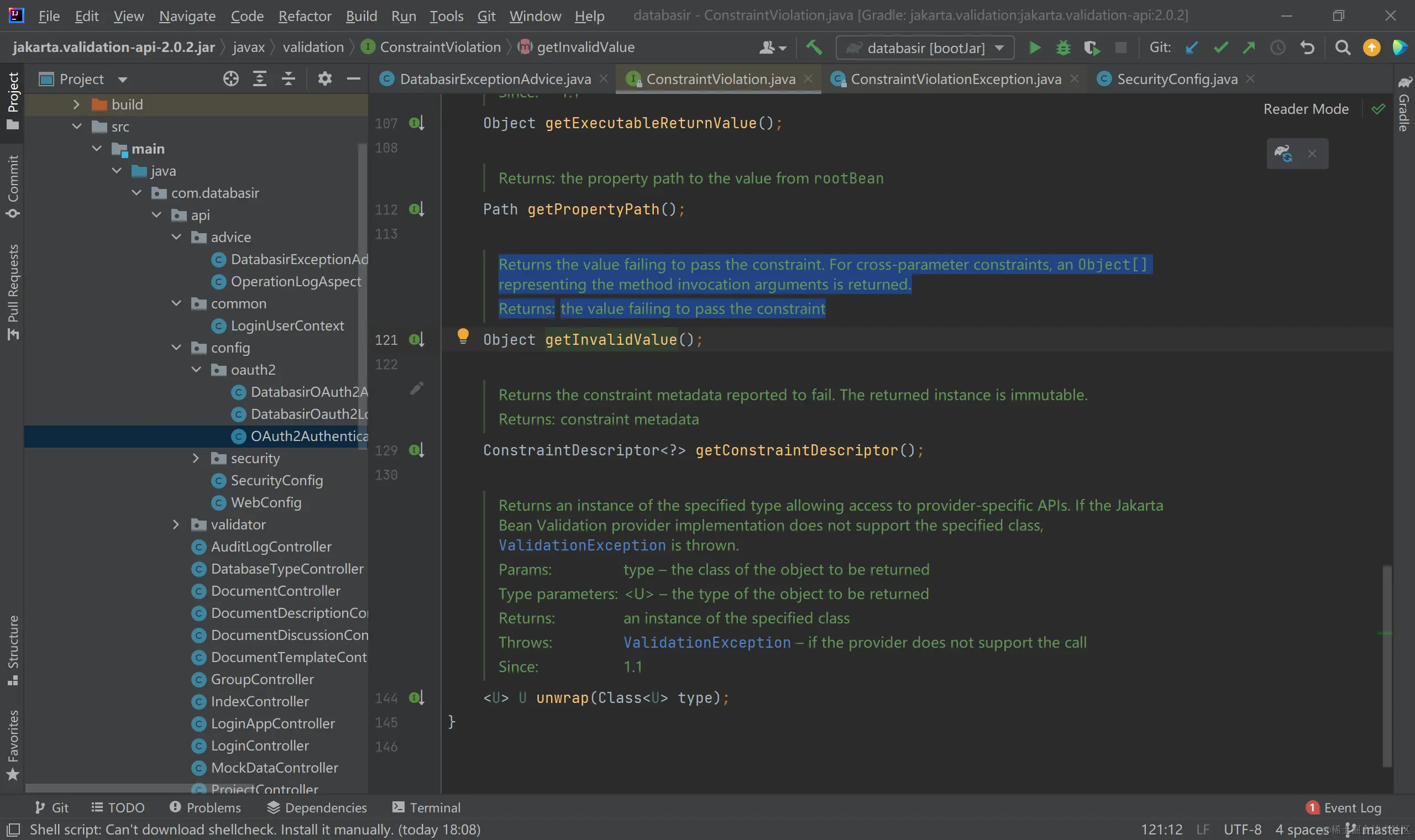Open the Refactor menu
The height and width of the screenshot is (840, 1415).
304,16
